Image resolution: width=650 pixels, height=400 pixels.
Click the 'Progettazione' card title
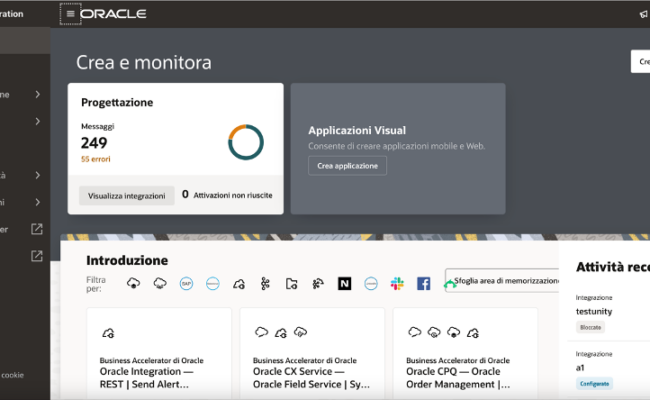tap(117, 102)
